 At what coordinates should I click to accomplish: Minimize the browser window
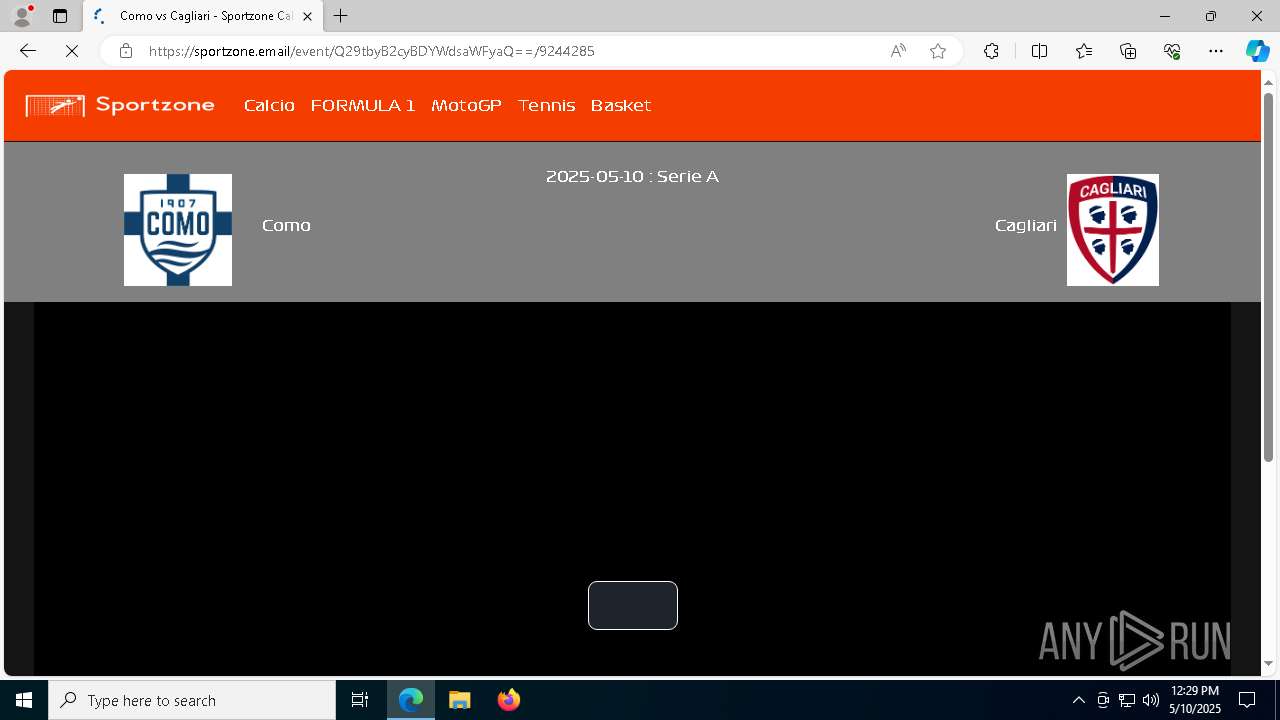pos(1164,16)
